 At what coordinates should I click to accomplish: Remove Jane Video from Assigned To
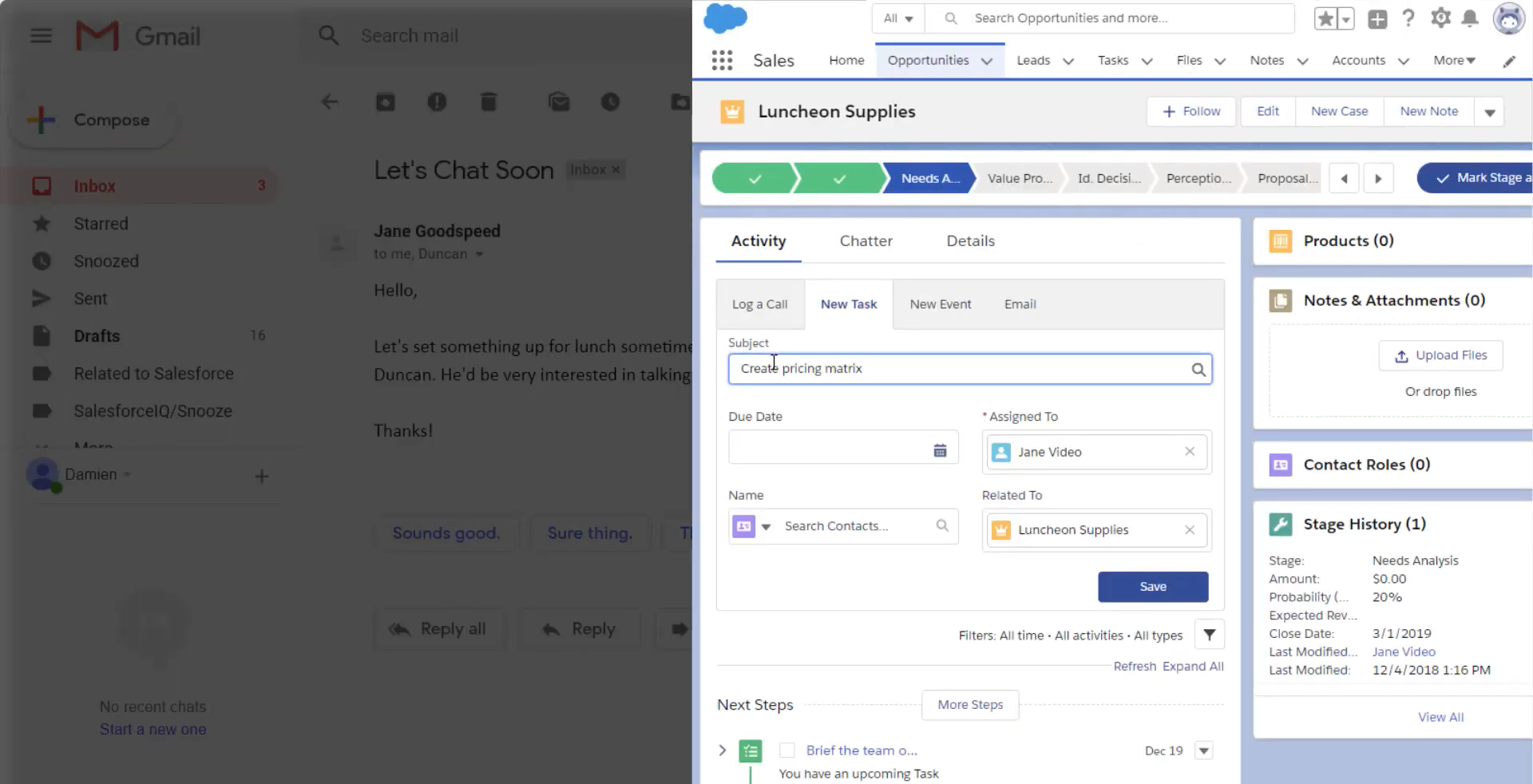tap(1190, 452)
